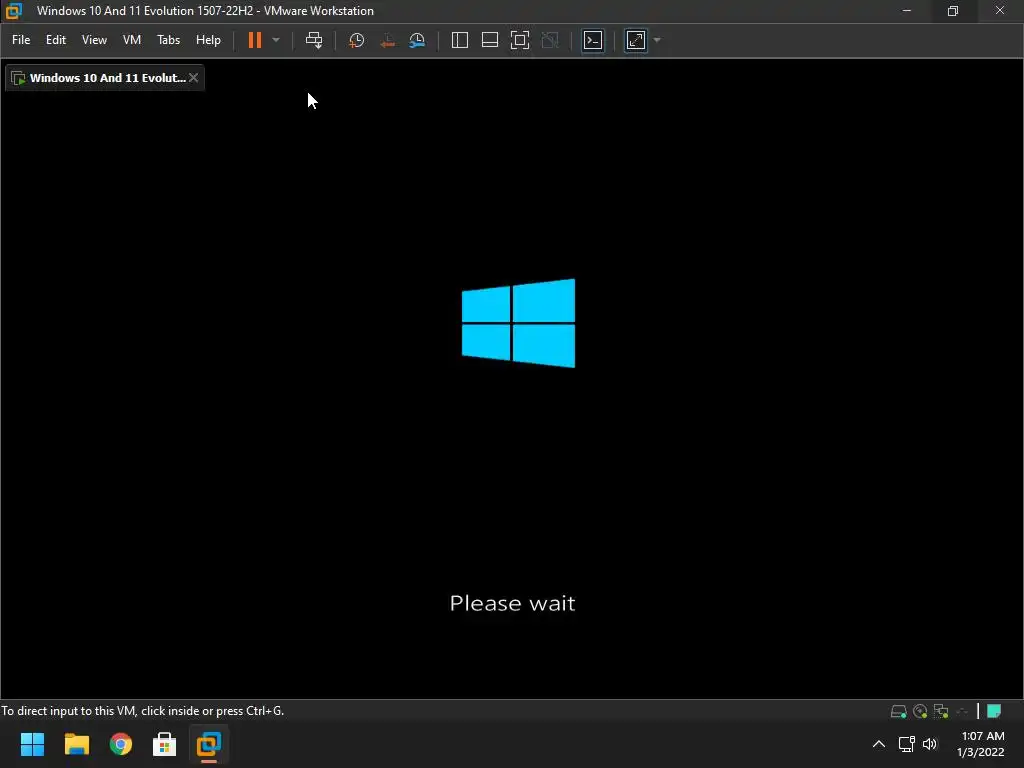Revert virtual machine to previous snapshot icon
This screenshot has width=1024, height=768.
click(x=387, y=40)
